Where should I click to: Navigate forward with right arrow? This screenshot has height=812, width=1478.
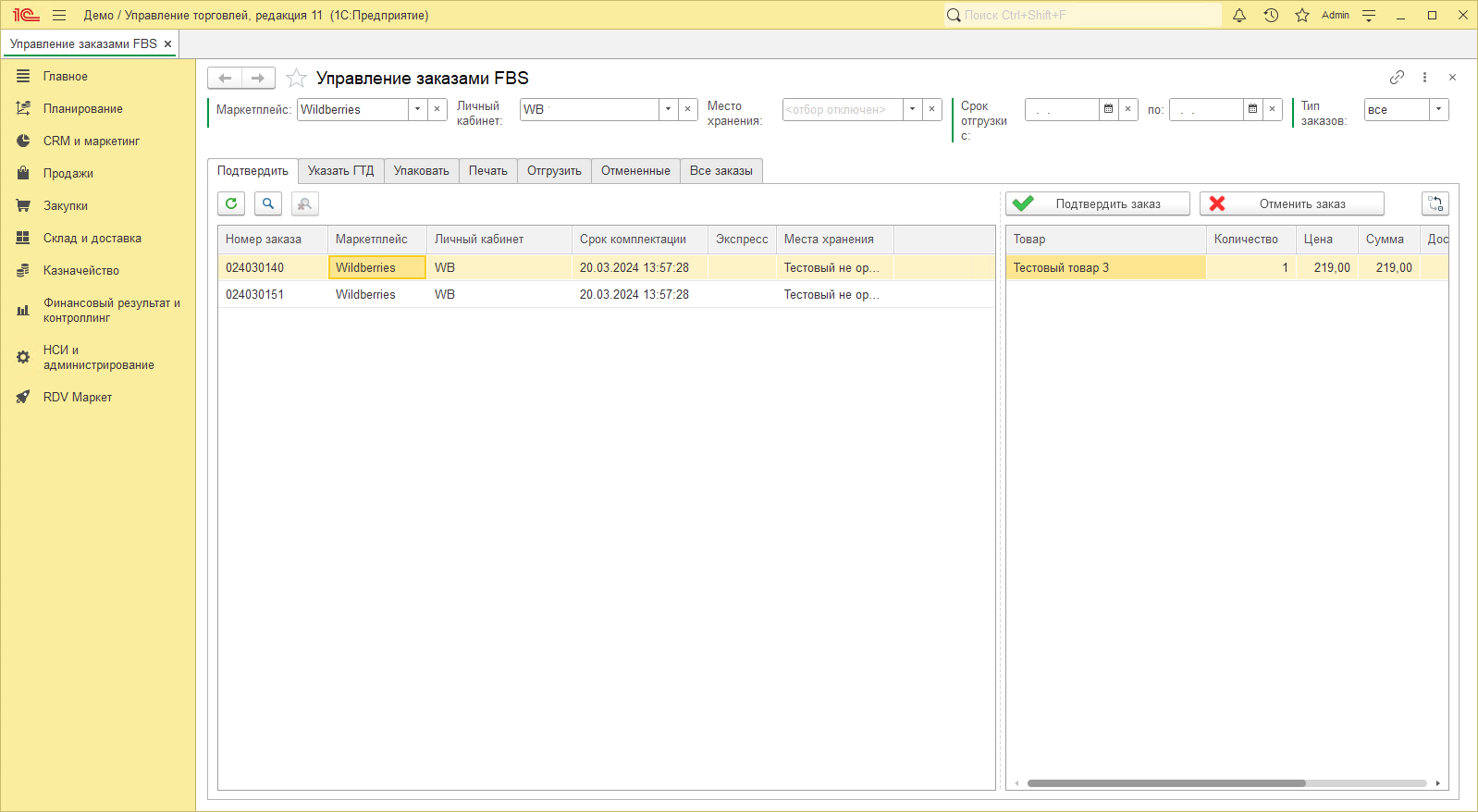pyautogui.click(x=258, y=78)
